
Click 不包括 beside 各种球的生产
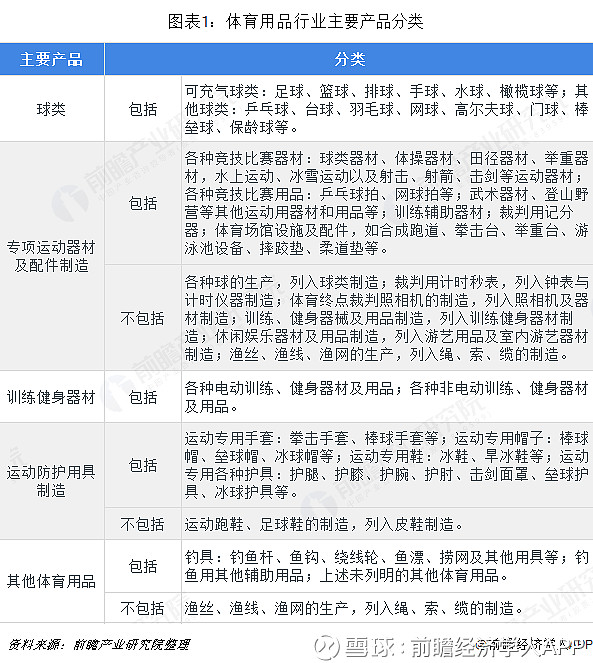[x=143, y=318]
